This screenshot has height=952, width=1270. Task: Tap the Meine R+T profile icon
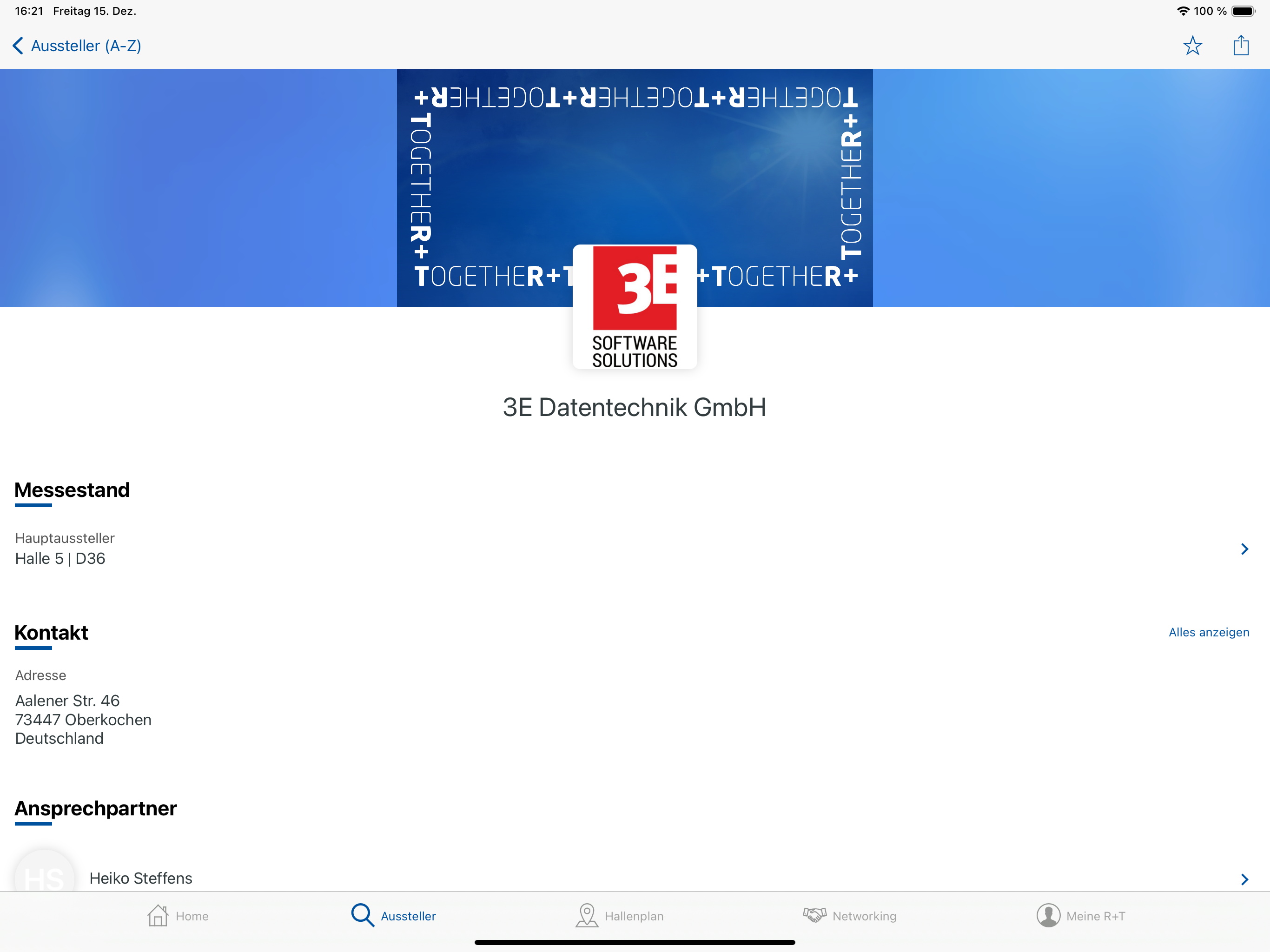[1048, 915]
